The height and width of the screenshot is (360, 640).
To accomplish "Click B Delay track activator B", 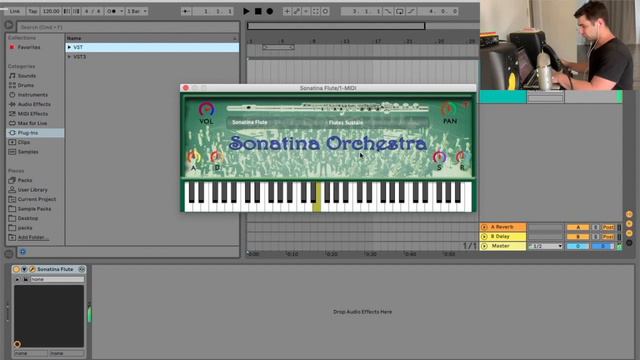I will [x=578, y=237].
